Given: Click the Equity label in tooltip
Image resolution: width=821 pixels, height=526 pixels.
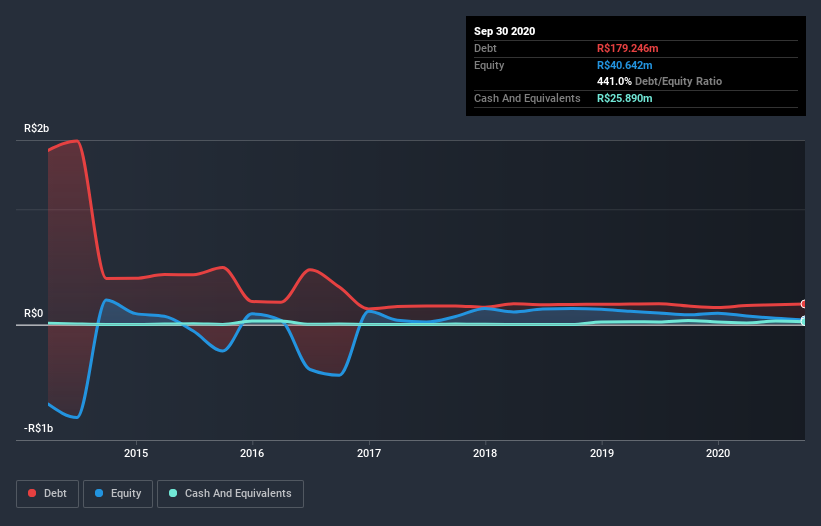Looking at the screenshot, I should 489,65.
